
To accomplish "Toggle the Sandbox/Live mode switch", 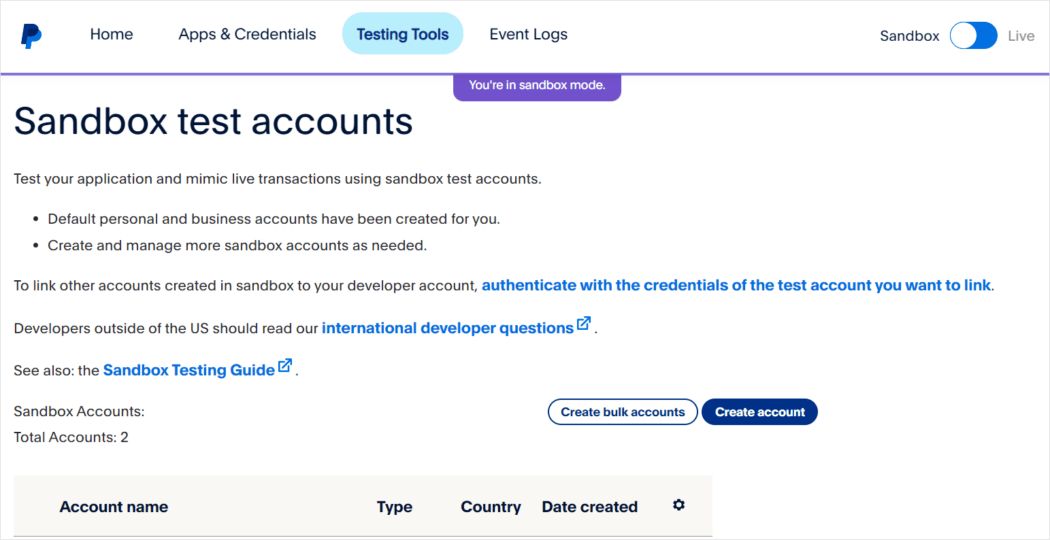I will [x=973, y=36].
